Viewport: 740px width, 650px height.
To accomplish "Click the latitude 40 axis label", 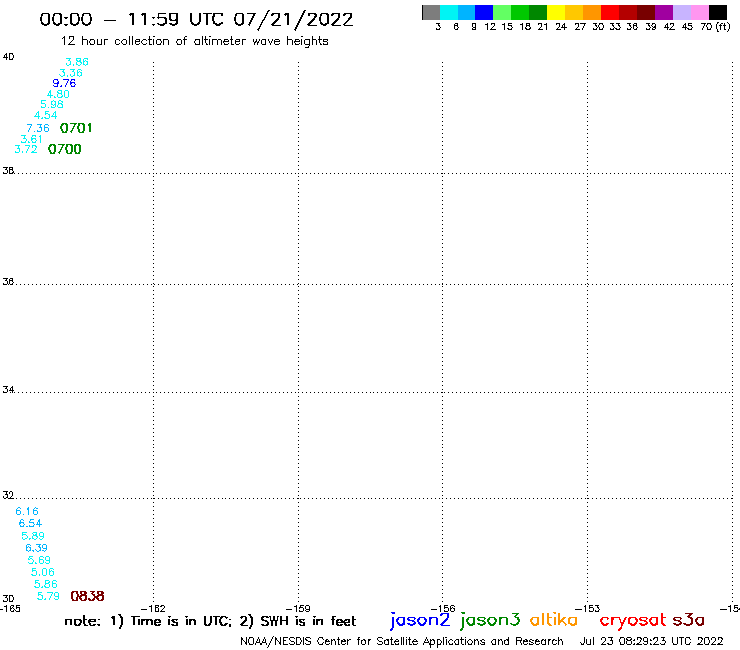I will coord(8,57).
